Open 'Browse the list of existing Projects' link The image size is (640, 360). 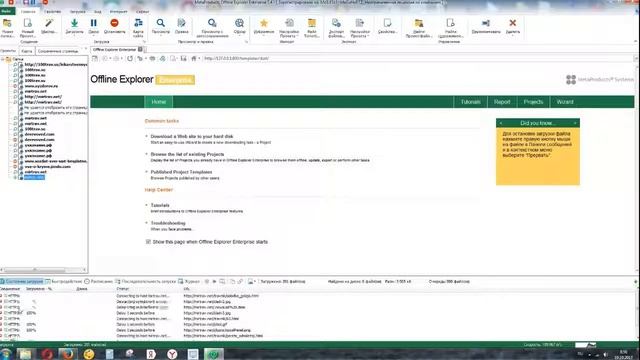tap(187, 154)
